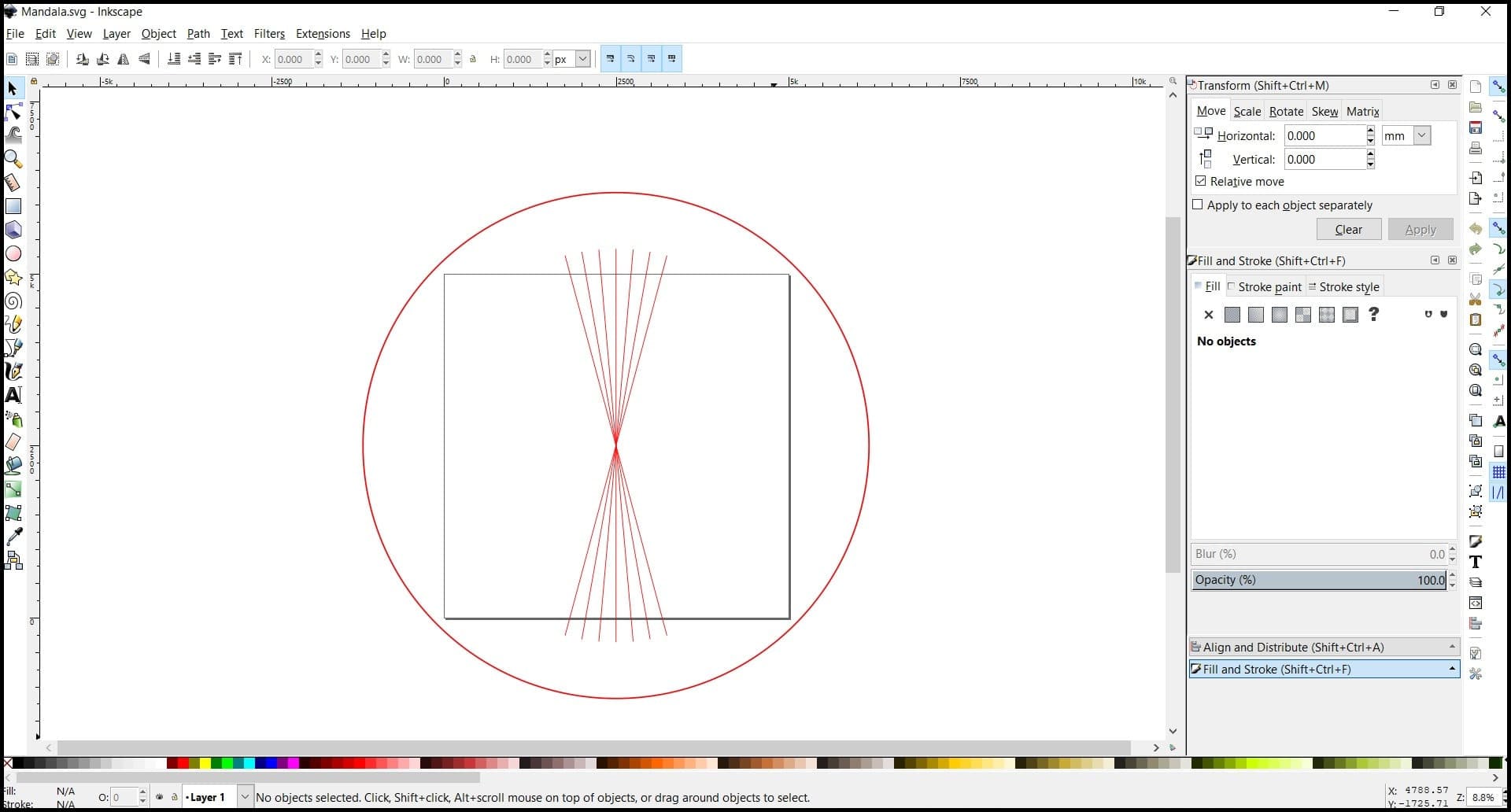Toggle the Layer 1 lock
The image size is (1511, 812).
(174, 797)
